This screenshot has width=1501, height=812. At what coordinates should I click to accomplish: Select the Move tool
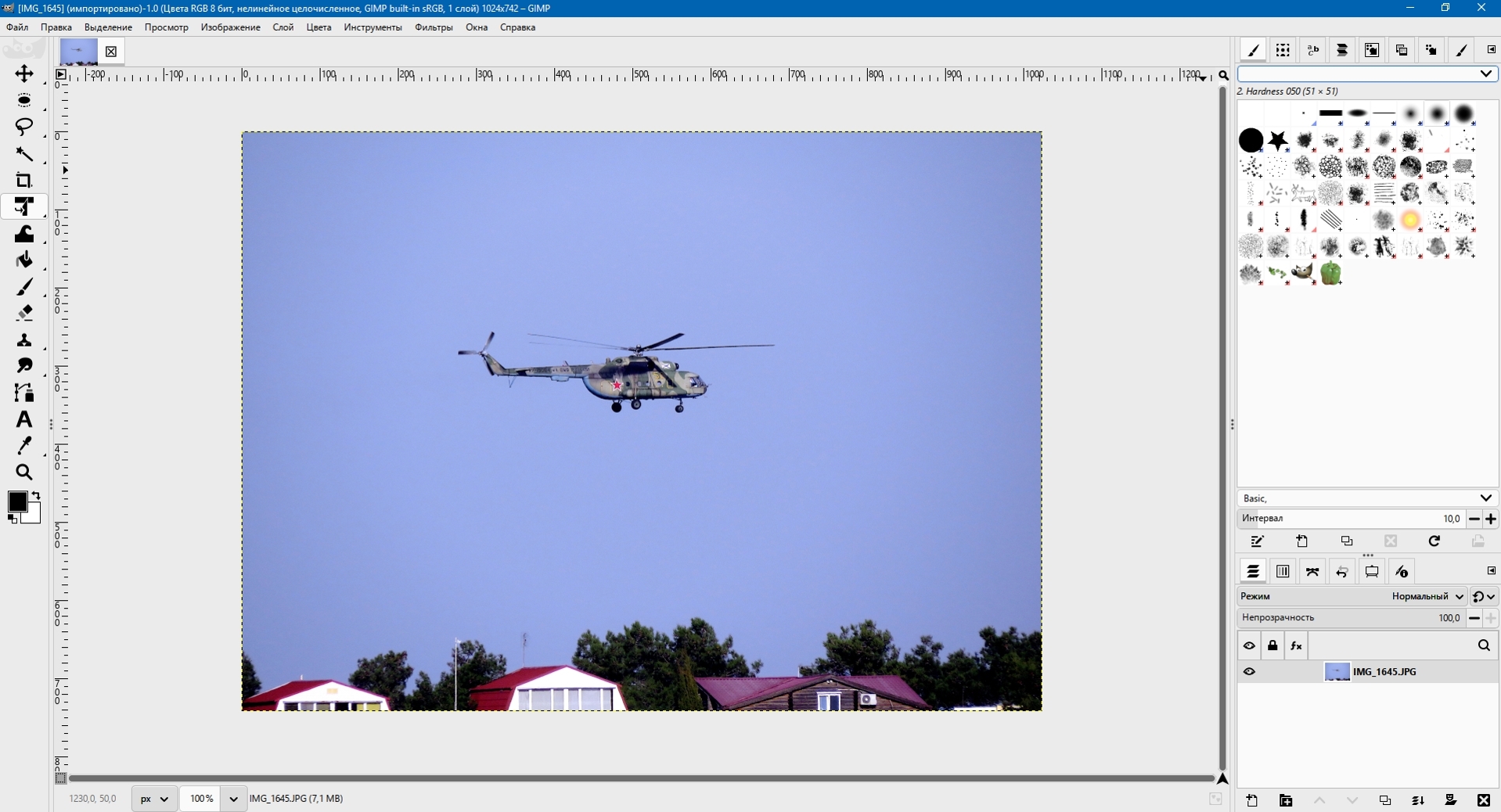coord(23,74)
